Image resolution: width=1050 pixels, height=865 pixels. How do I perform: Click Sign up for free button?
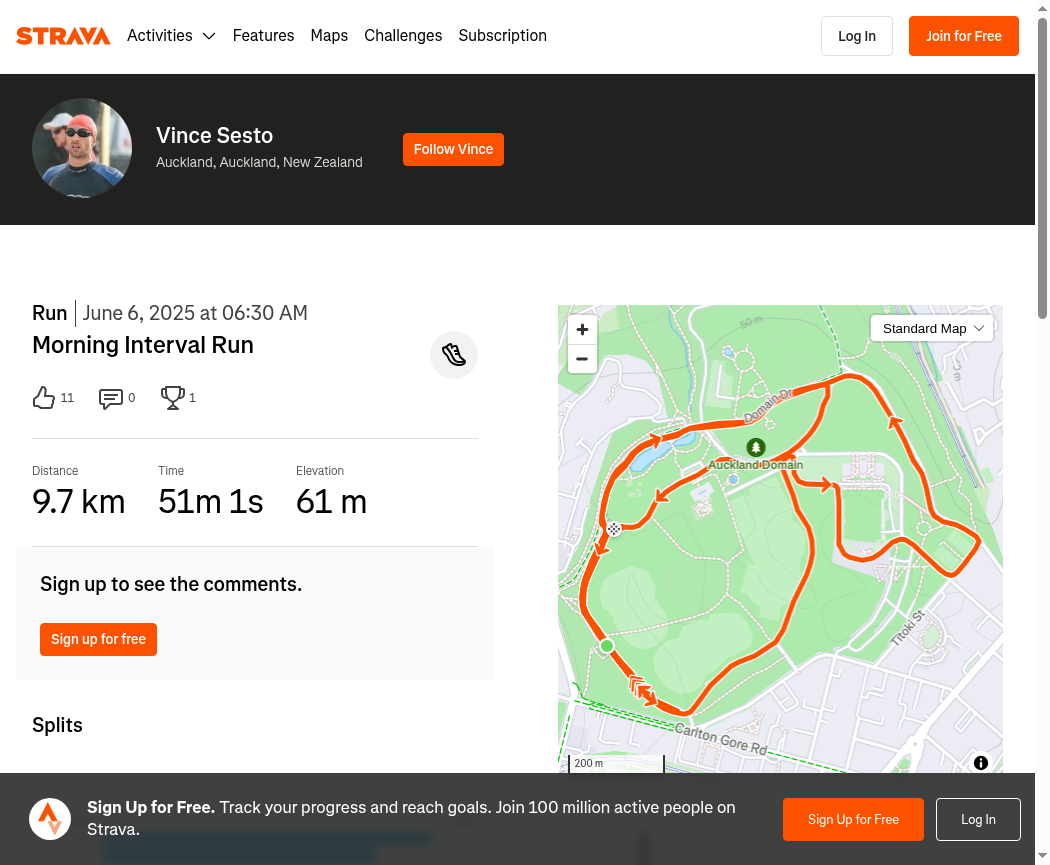(98, 639)
